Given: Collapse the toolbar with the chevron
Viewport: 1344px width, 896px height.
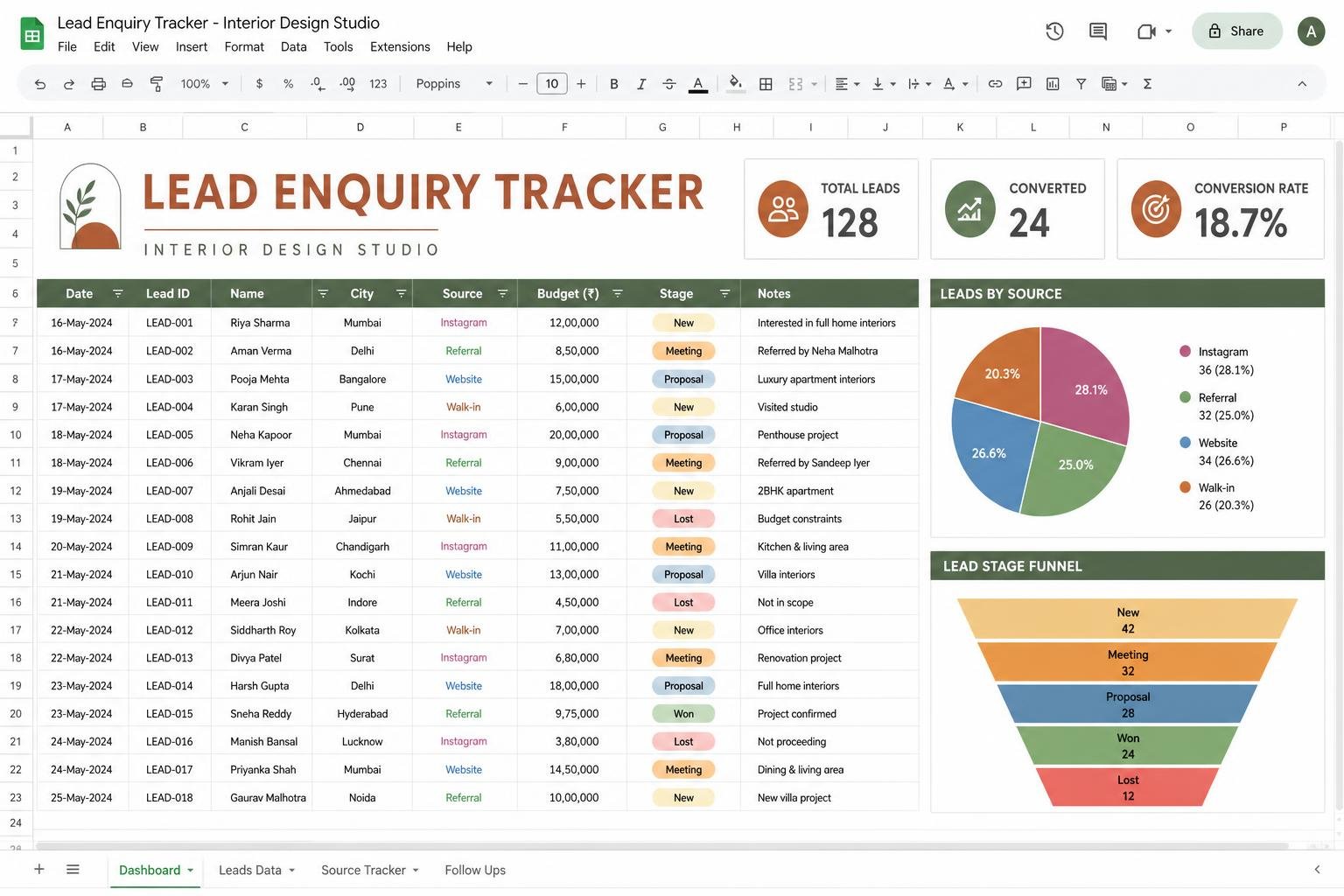Looking at the screenshot, I should tap(1302, 84).
